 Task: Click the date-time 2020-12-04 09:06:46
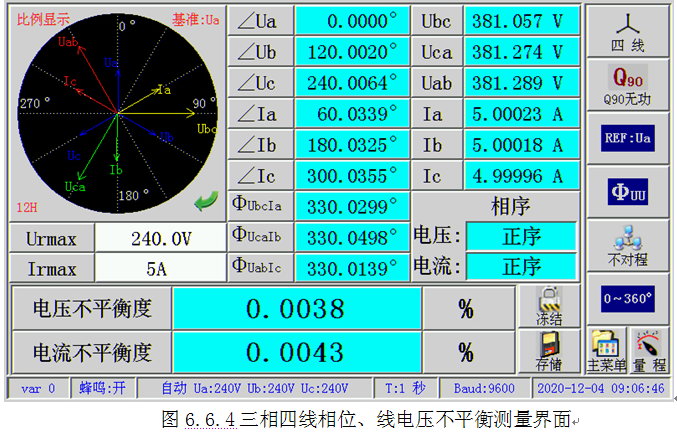pos(601,388)
